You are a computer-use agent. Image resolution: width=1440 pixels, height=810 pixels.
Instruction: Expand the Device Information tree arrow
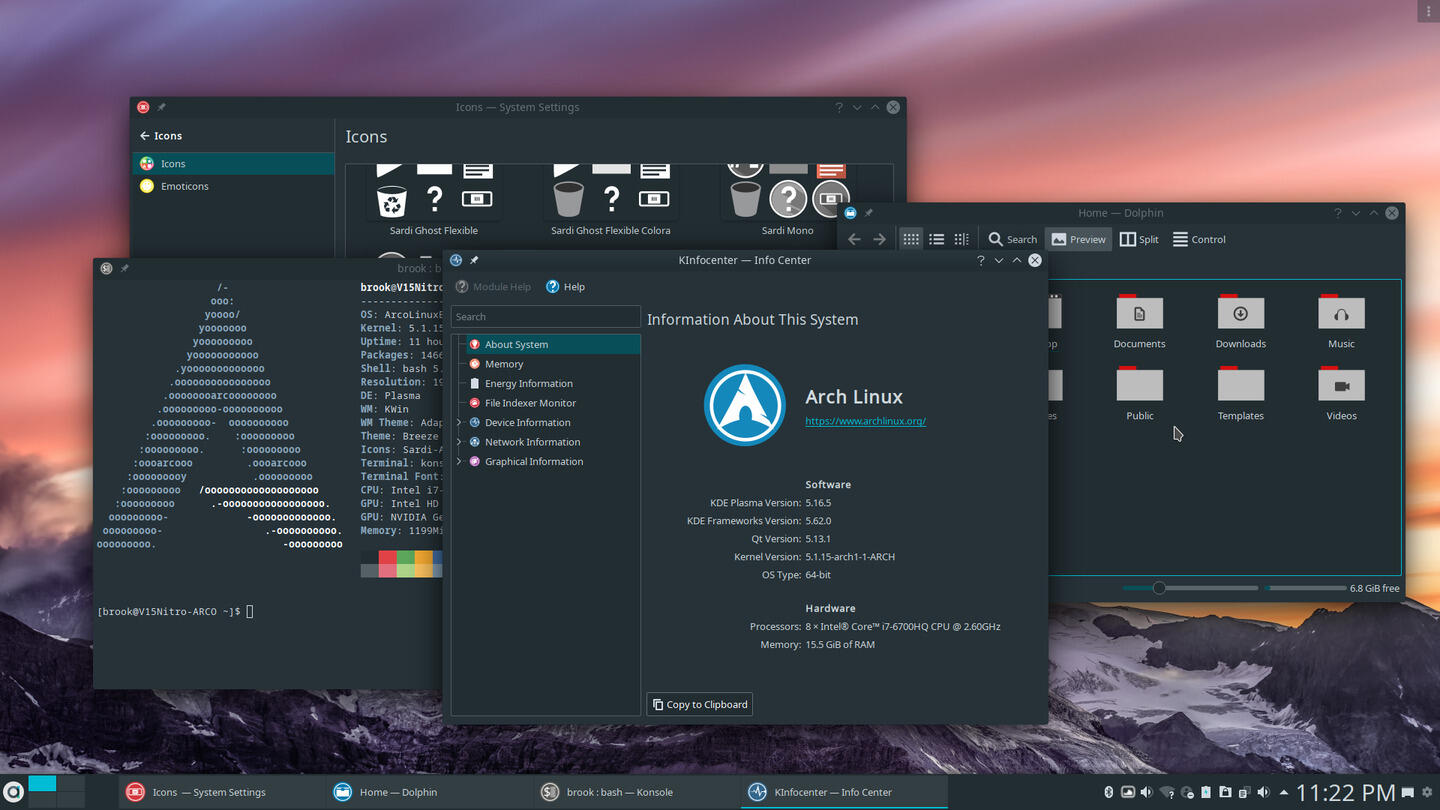459,422
